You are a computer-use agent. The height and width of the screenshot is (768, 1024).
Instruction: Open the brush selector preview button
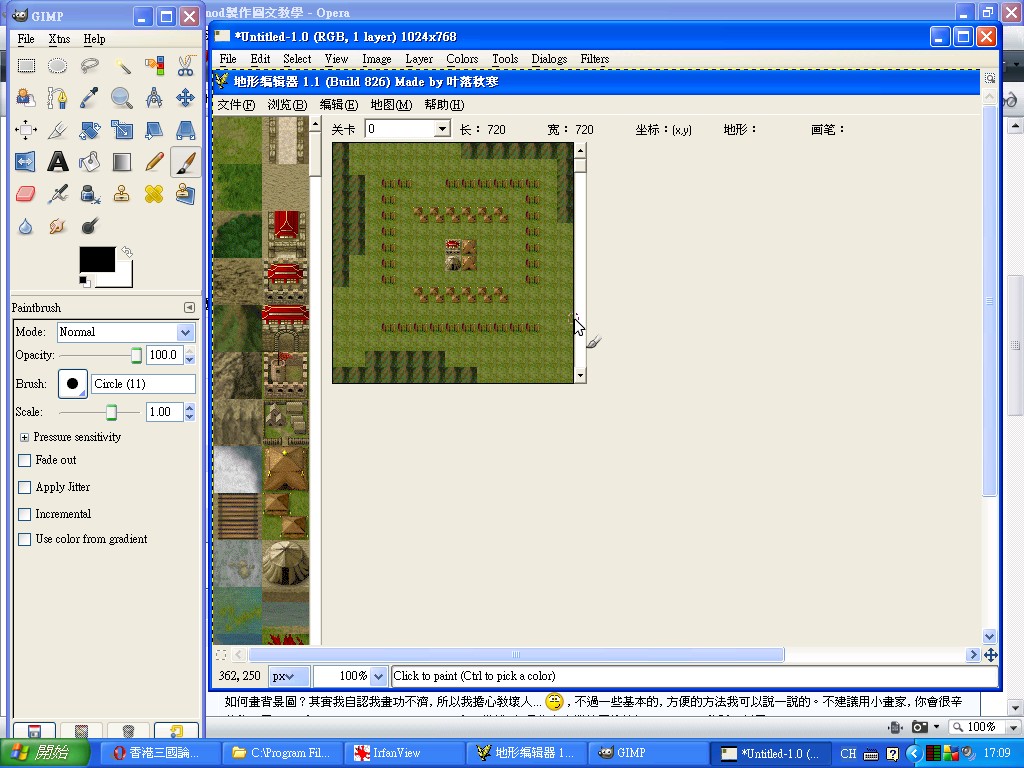(x=72, y=383)
